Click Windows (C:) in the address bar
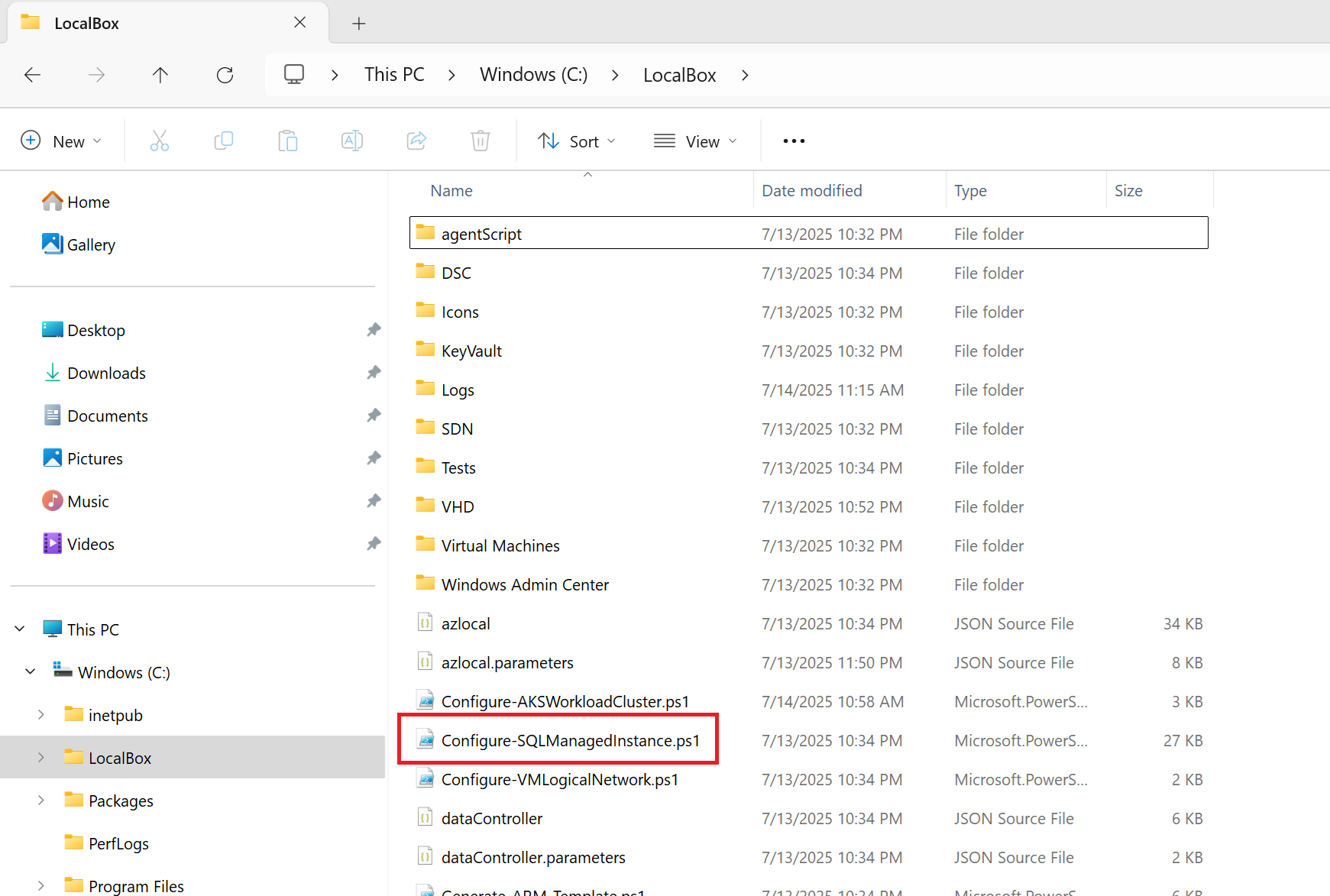Screen dimensions: 1330x896 coord(533,75)
